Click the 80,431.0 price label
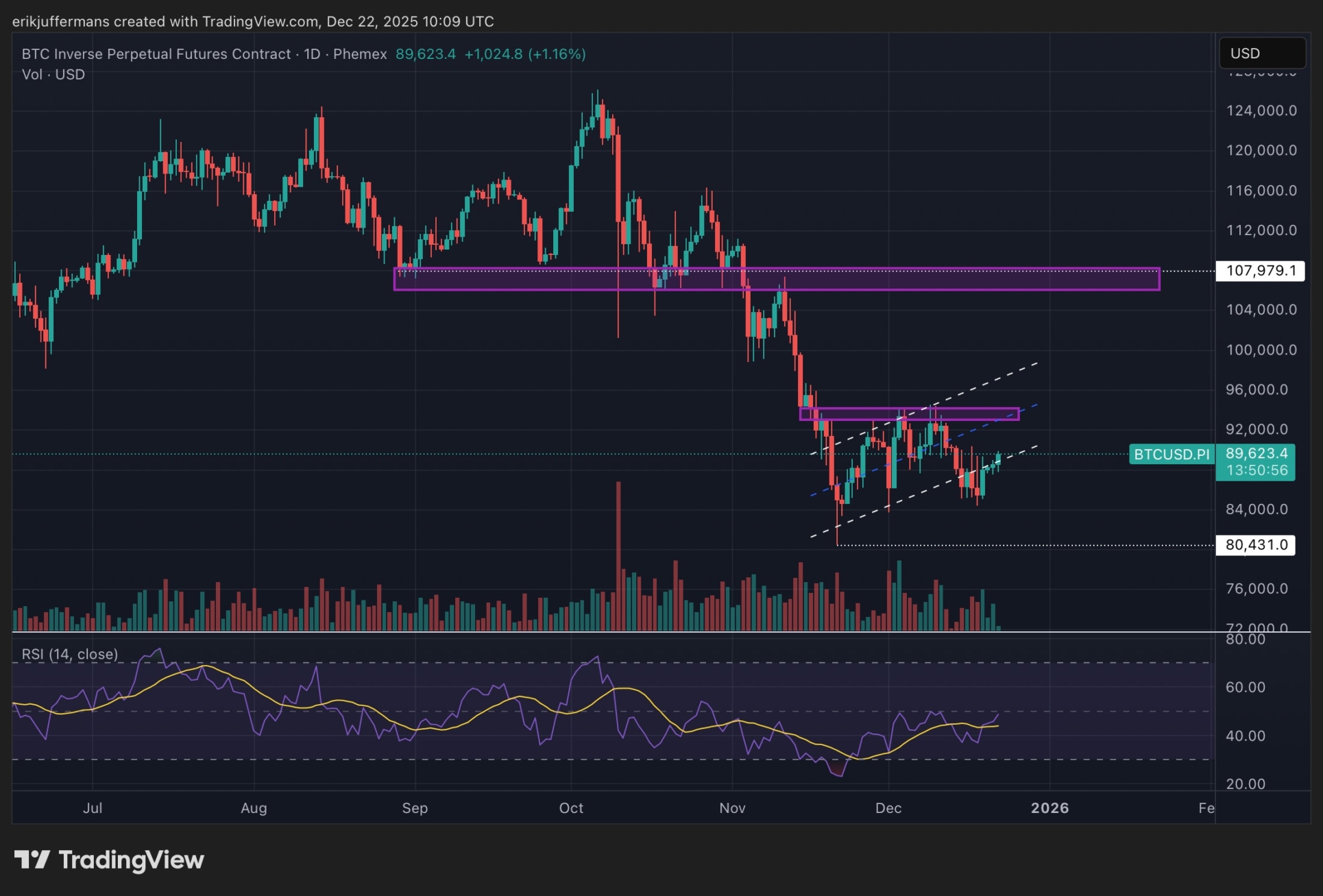1323x896 pixels. (1256, 545)
